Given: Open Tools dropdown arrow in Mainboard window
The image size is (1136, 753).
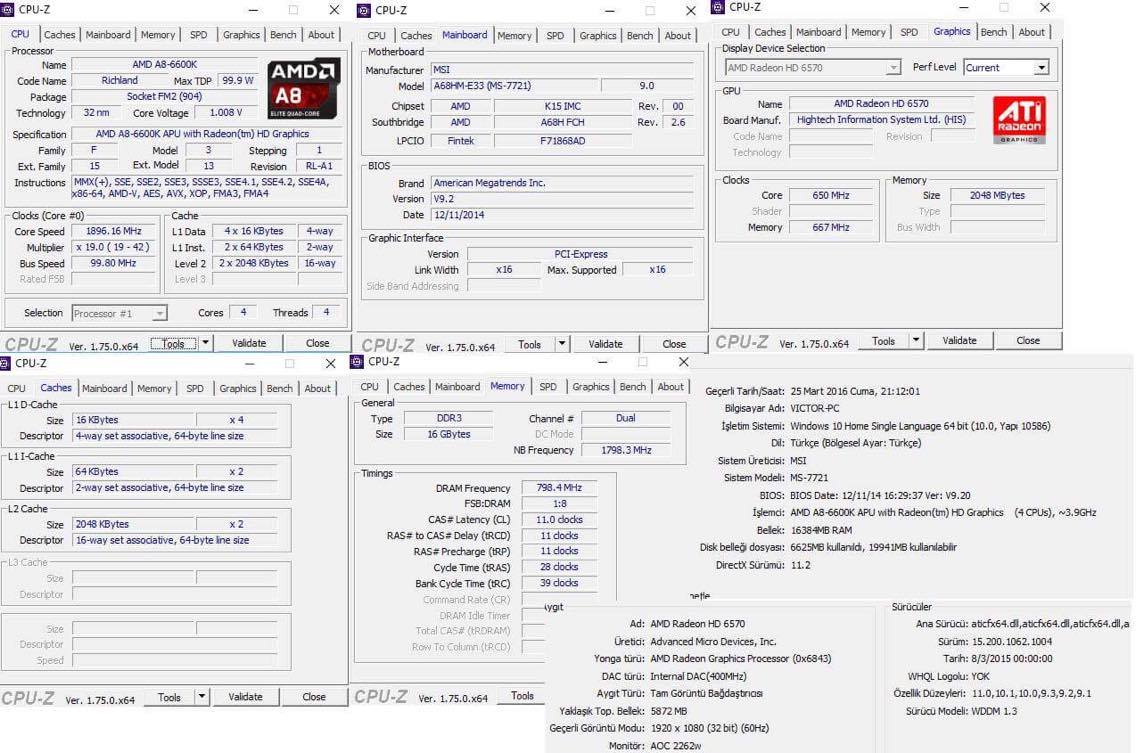Looking at the screenshot, I should [x=561, y=344].
